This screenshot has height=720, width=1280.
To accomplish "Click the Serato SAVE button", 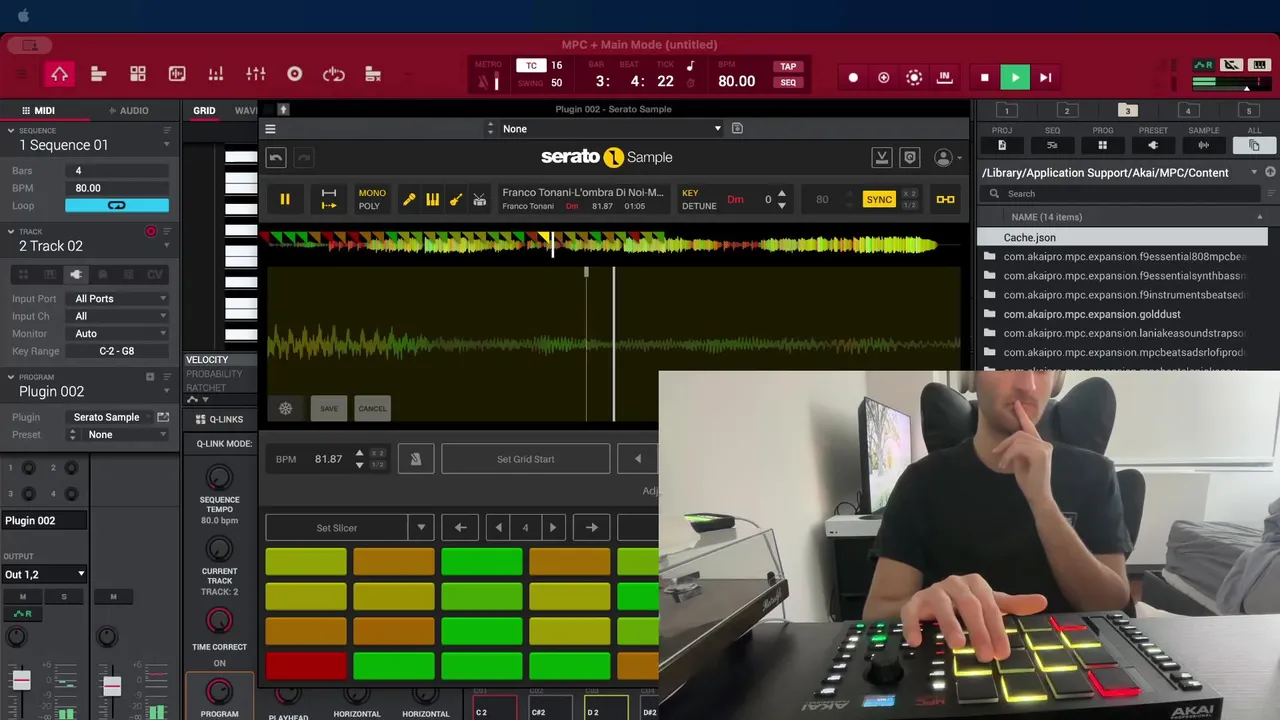I will (329, 408).
